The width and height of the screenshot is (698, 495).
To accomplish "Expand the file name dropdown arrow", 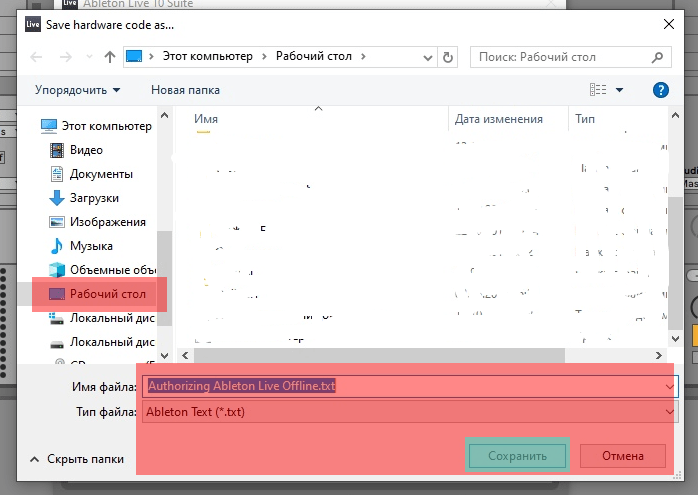I will (670, 386).
